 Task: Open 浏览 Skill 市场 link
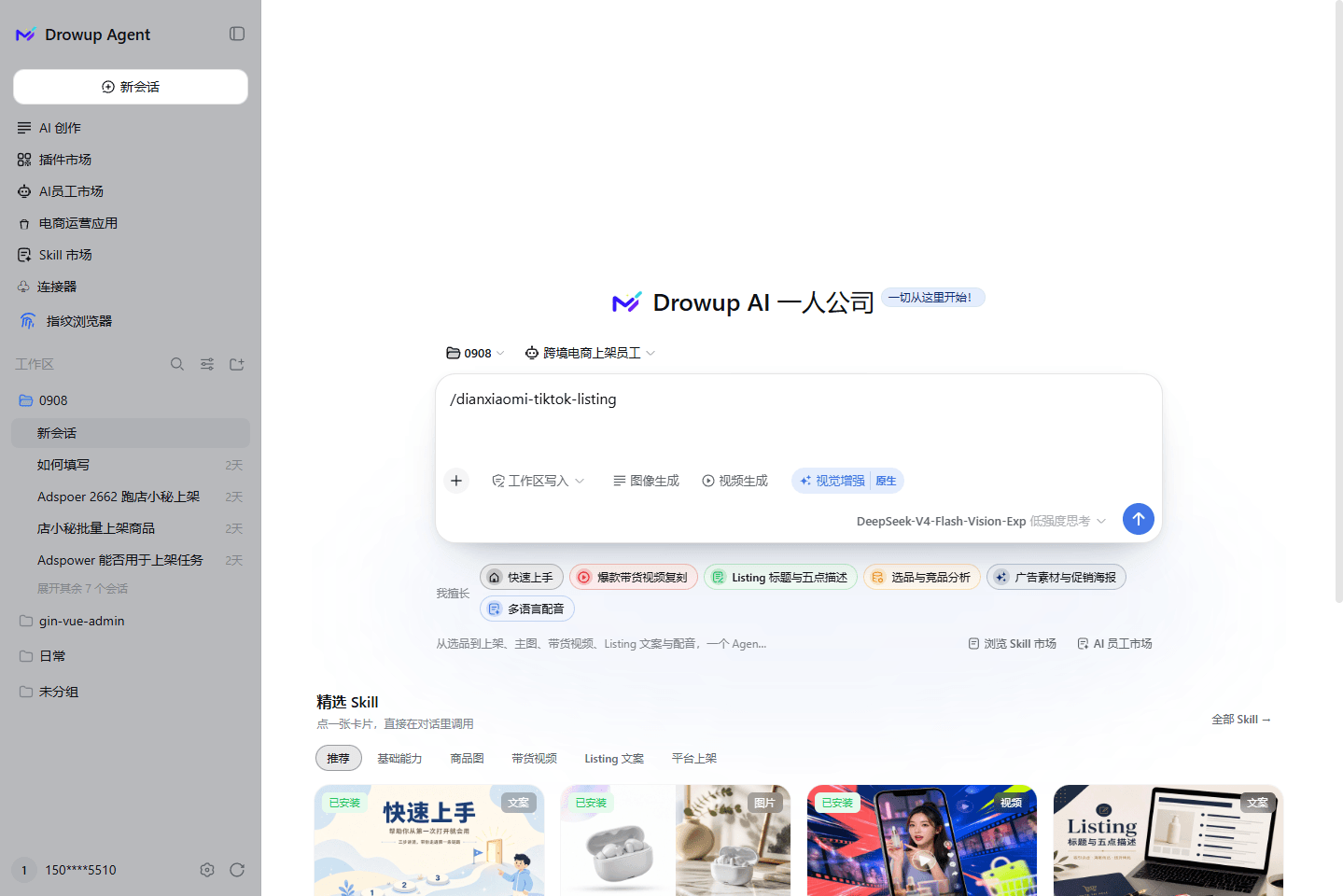(1013, 644)
